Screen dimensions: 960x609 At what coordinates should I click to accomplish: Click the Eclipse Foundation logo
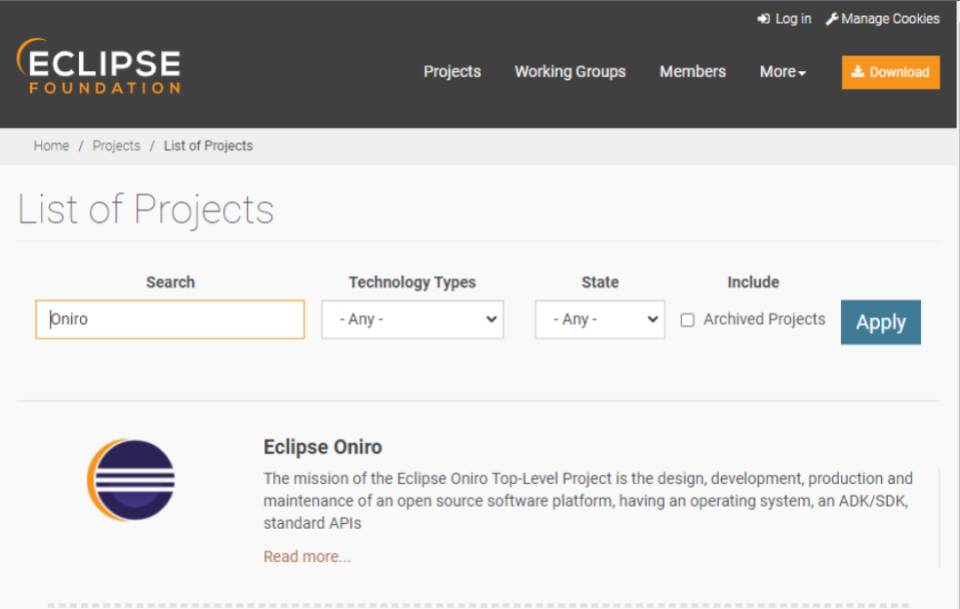click(99, 66)
